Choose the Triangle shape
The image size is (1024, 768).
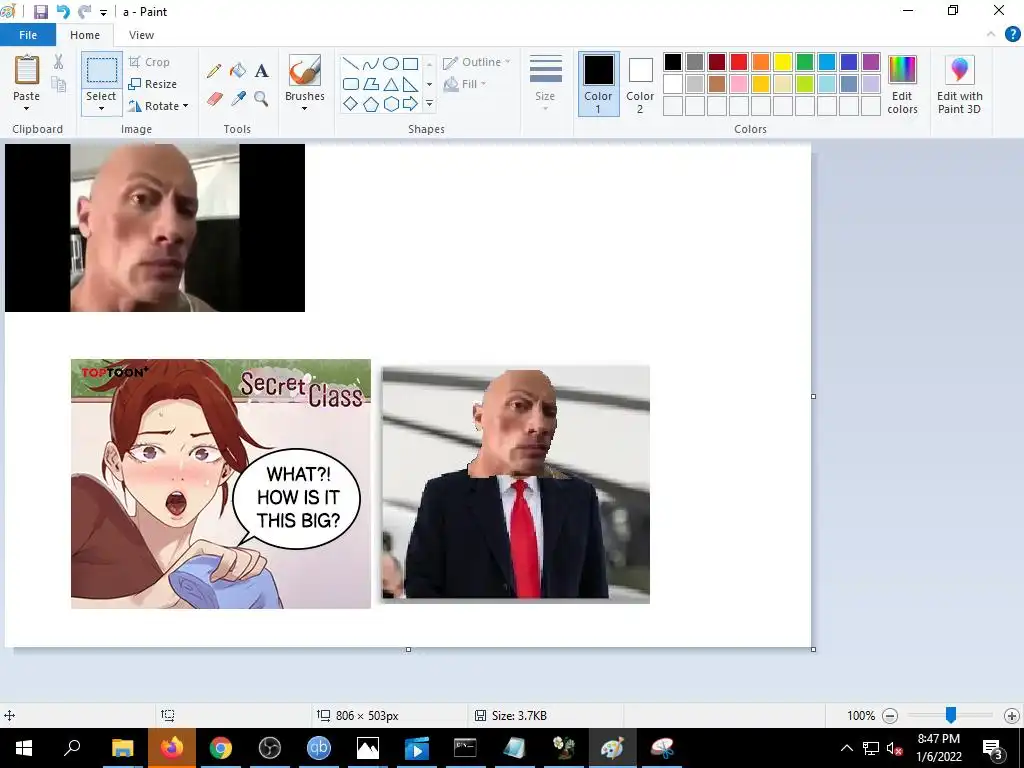[391, 84]
